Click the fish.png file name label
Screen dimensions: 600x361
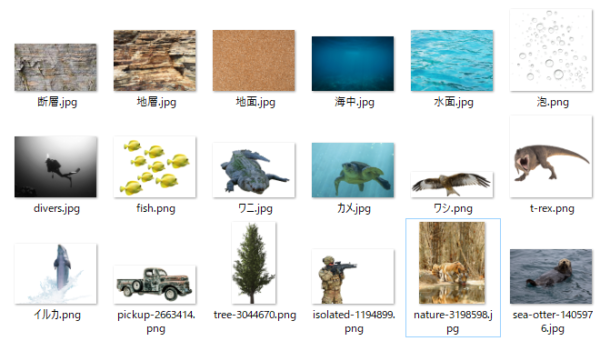pos(156,209)
